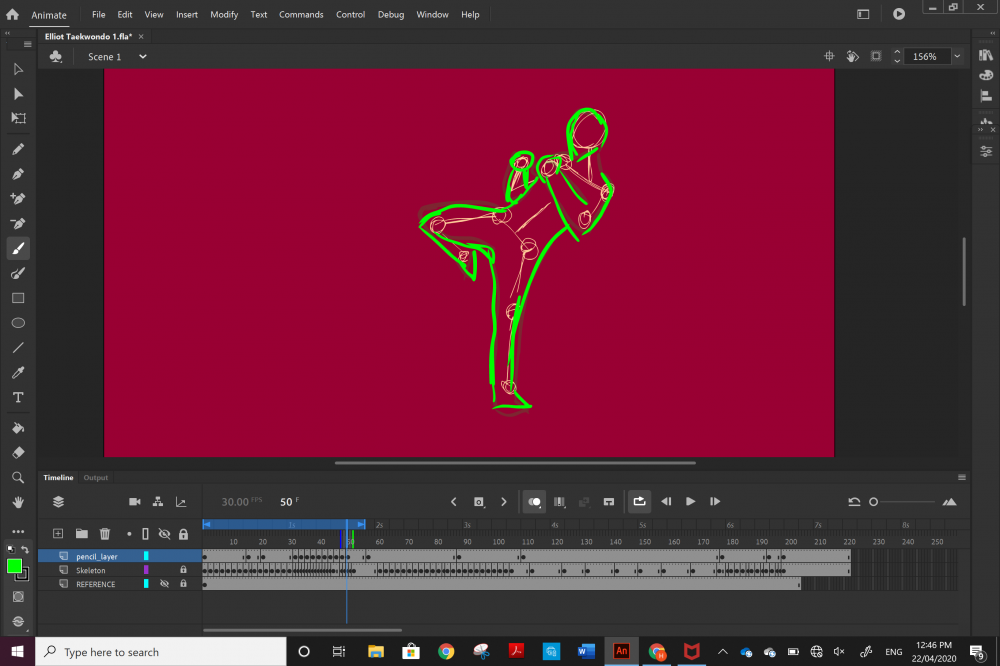Pick the Oval tool
The height and width of the screenshot is (666, 1000).
(x=18, y=323)
